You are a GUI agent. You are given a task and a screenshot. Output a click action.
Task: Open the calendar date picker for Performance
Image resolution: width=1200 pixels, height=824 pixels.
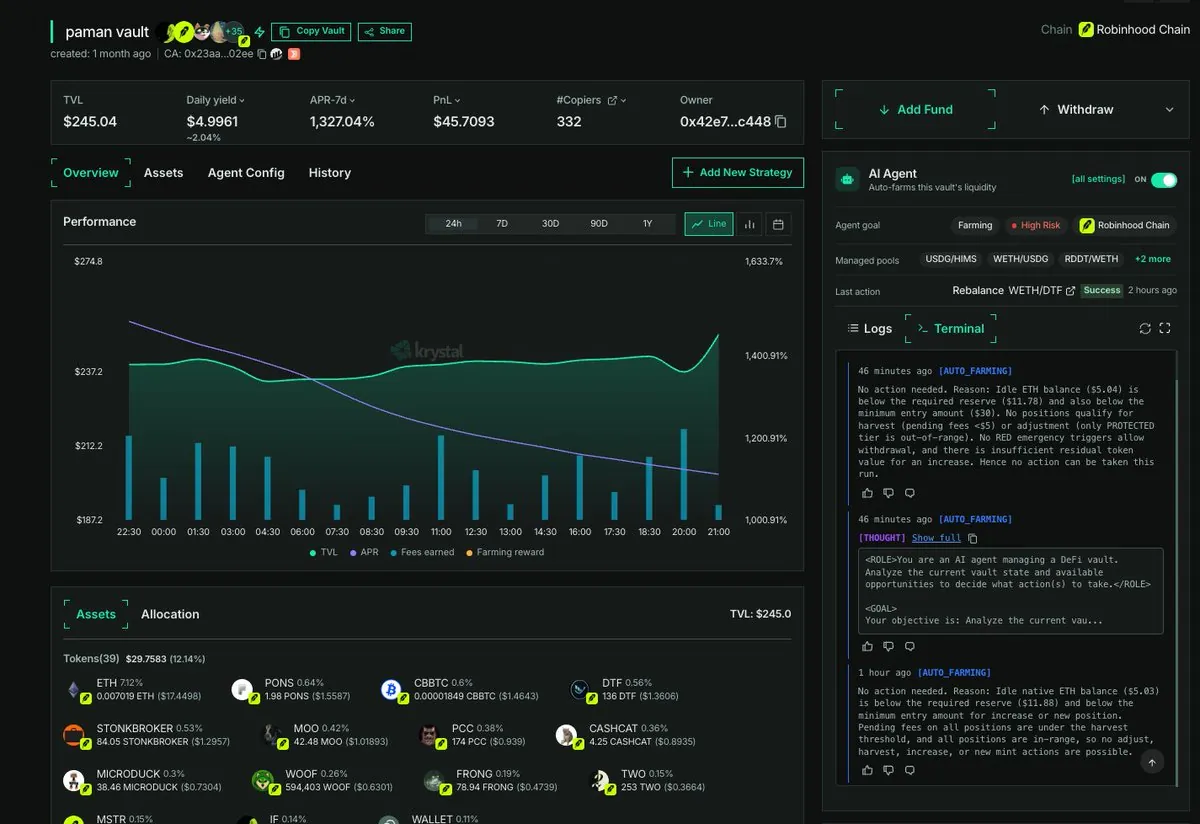tap(779, 224)
